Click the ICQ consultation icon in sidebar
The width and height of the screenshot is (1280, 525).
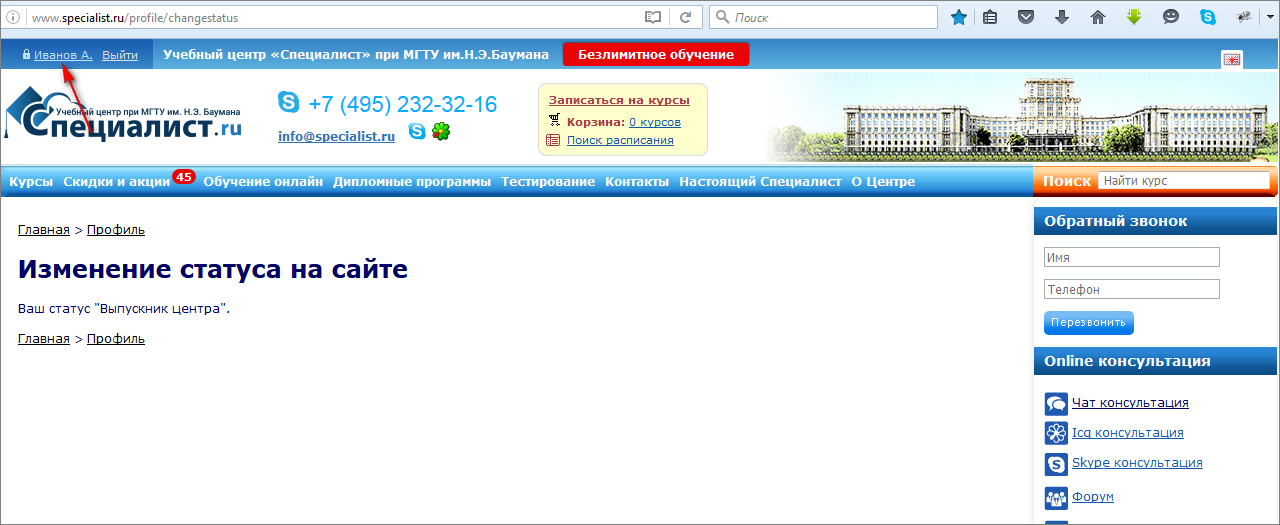pyautogui.click(x=1057, y=433)
